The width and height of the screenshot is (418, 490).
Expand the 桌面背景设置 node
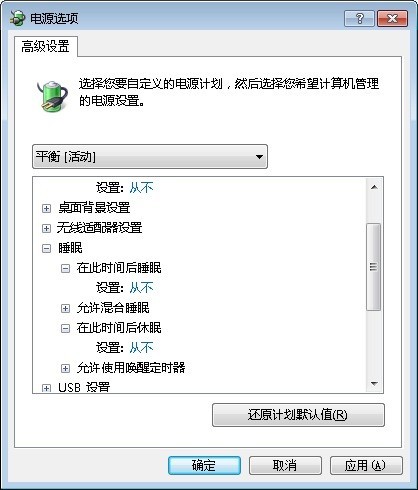coord(46,209)
